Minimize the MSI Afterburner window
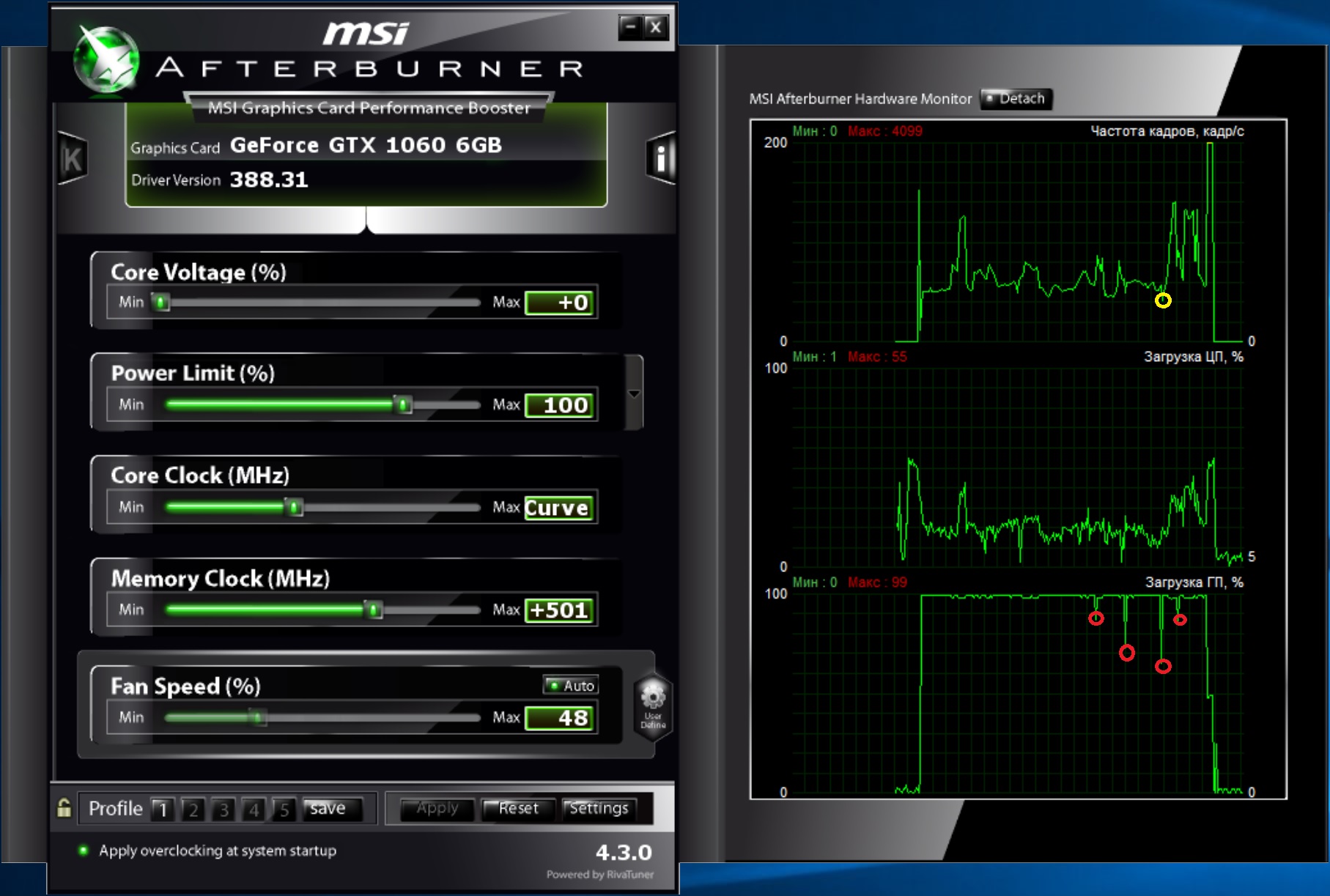This screenshot has width=1330, height=896. coord(630,27)
